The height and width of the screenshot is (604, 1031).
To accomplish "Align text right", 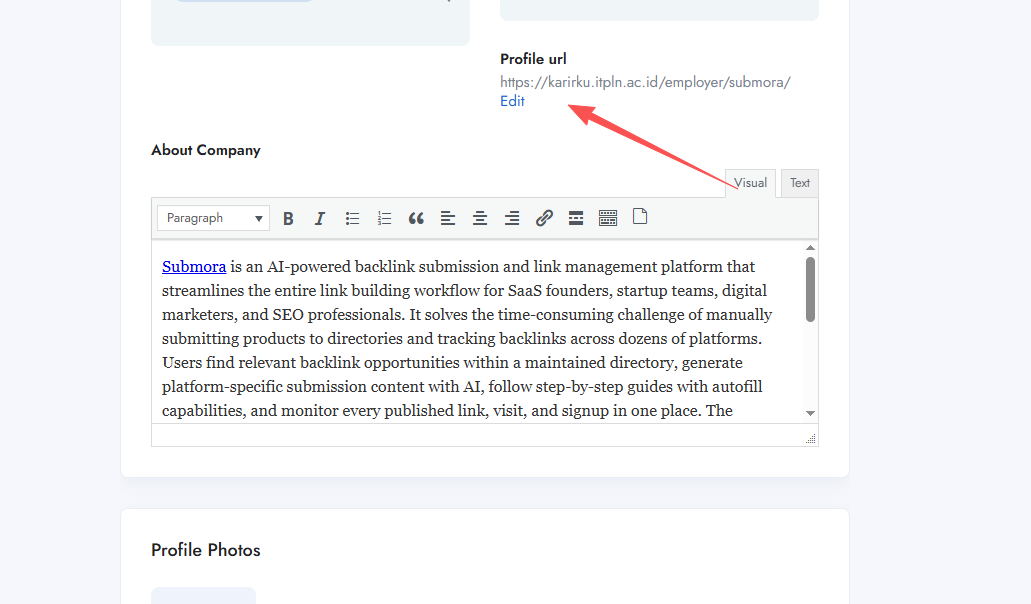I will (512, 218).
